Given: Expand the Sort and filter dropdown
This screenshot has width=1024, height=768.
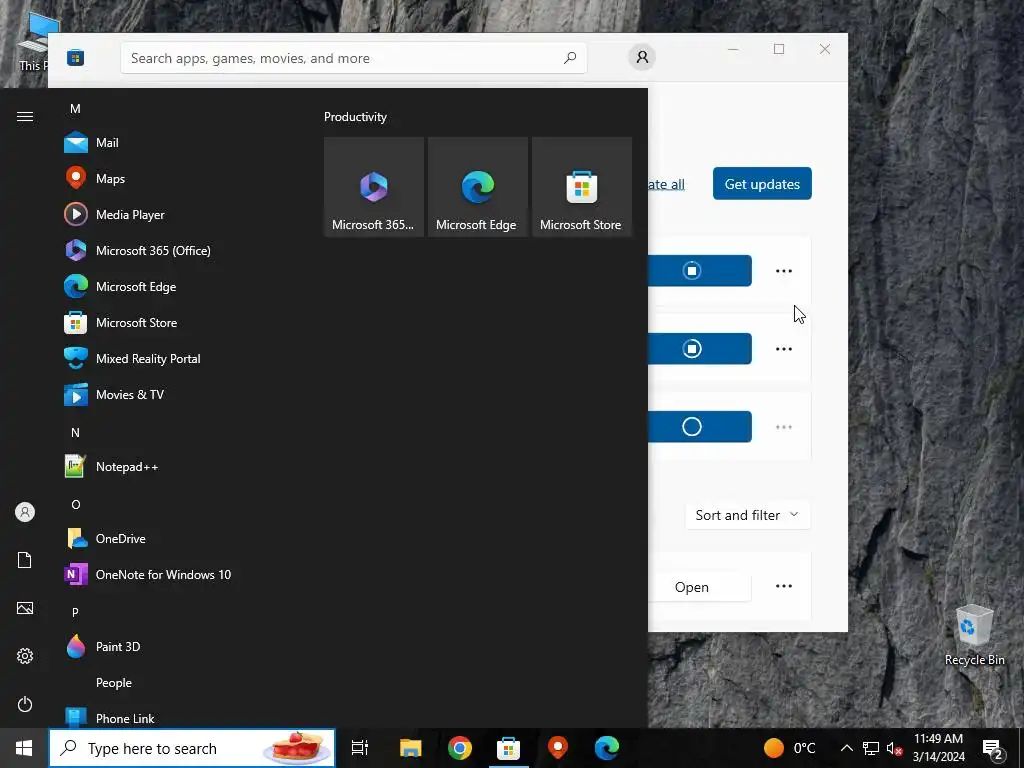Looking at the screenshot, I should pyautogui.click(x=747, y=515).
